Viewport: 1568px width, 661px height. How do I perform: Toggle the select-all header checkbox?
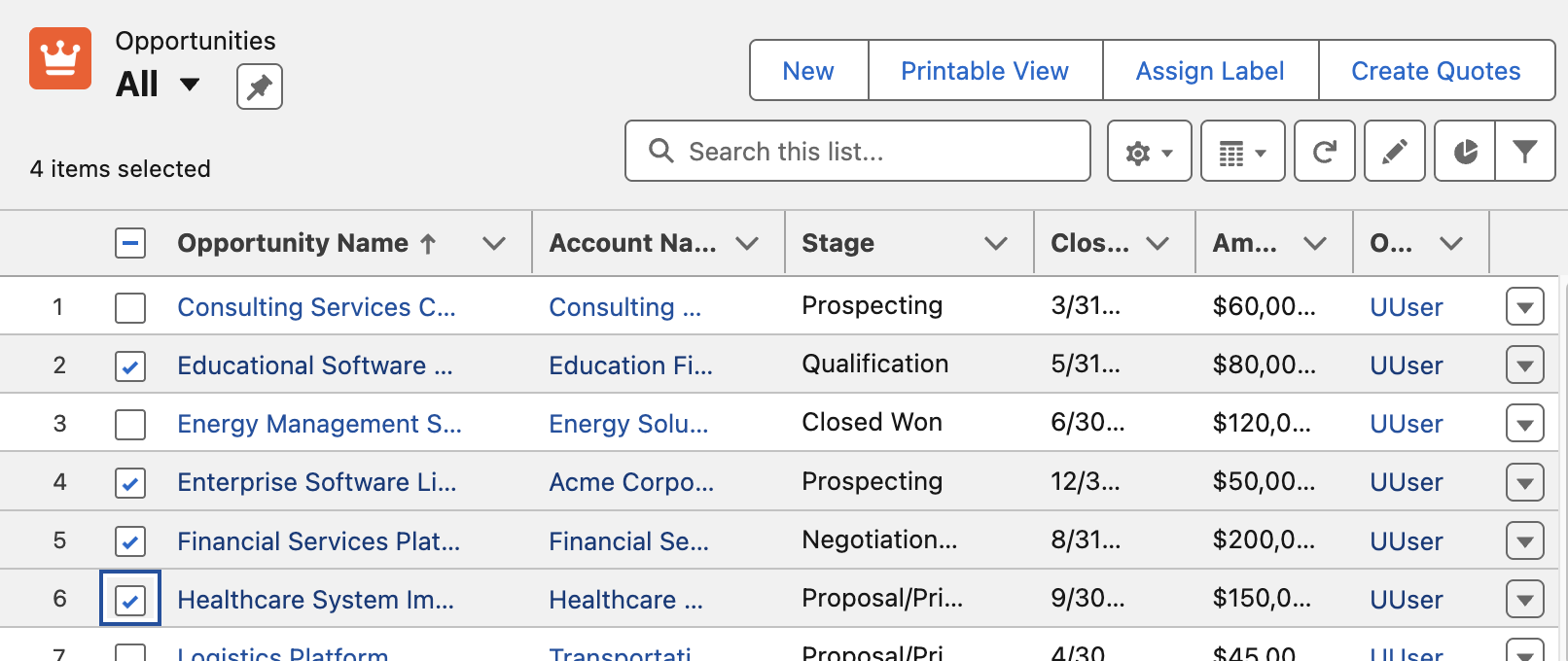point(130,243)
